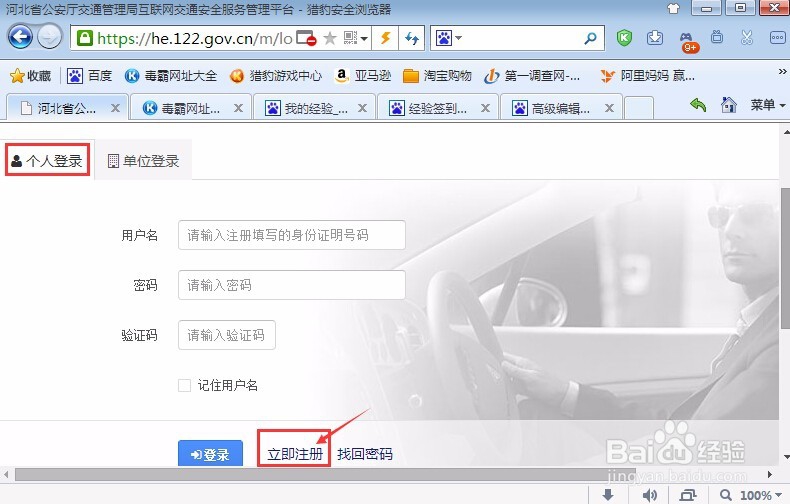Open the downloads tray icon

[x=655, y=38]
